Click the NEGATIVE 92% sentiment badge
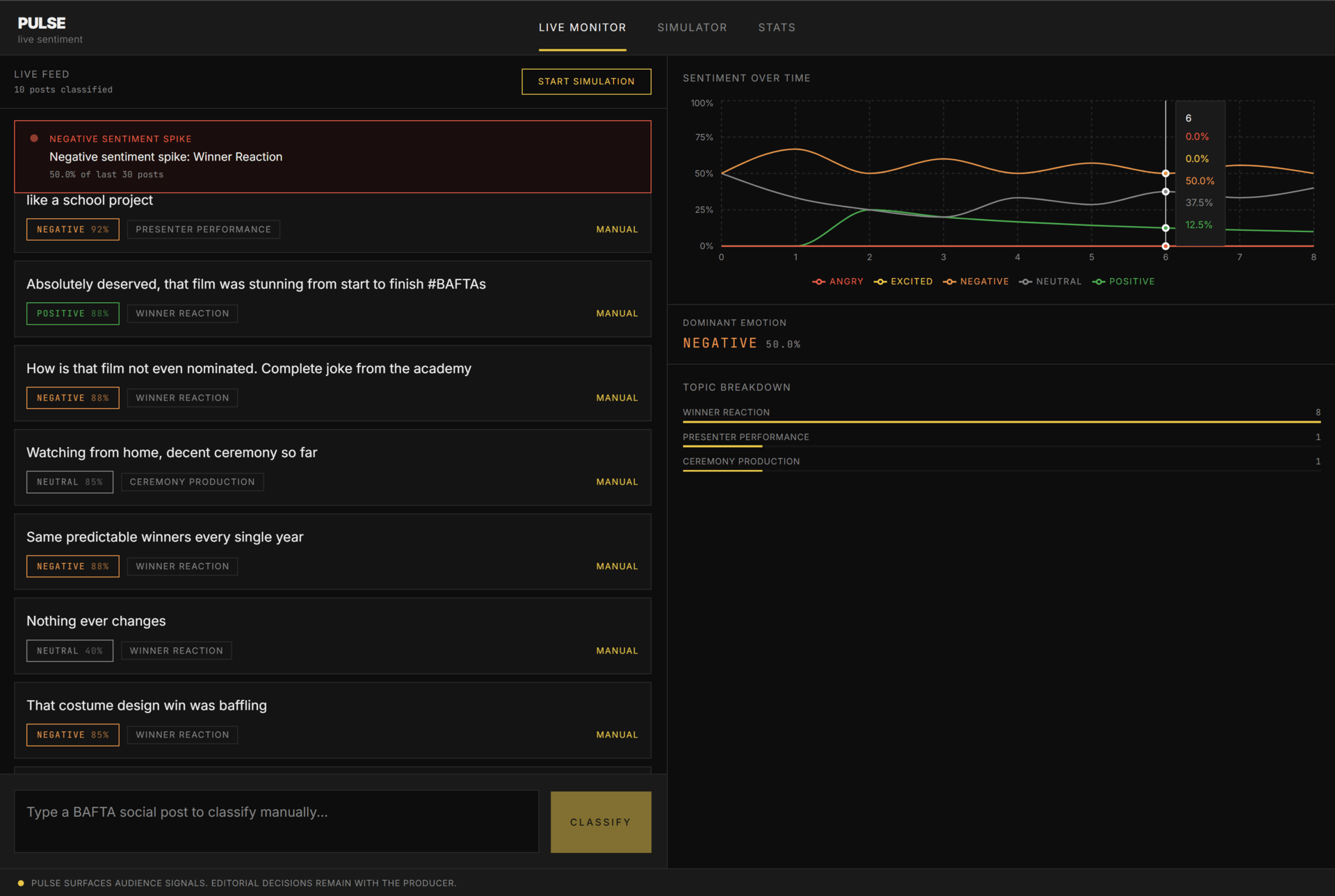This screenshot has width=1335, height=896. [72, 229]
